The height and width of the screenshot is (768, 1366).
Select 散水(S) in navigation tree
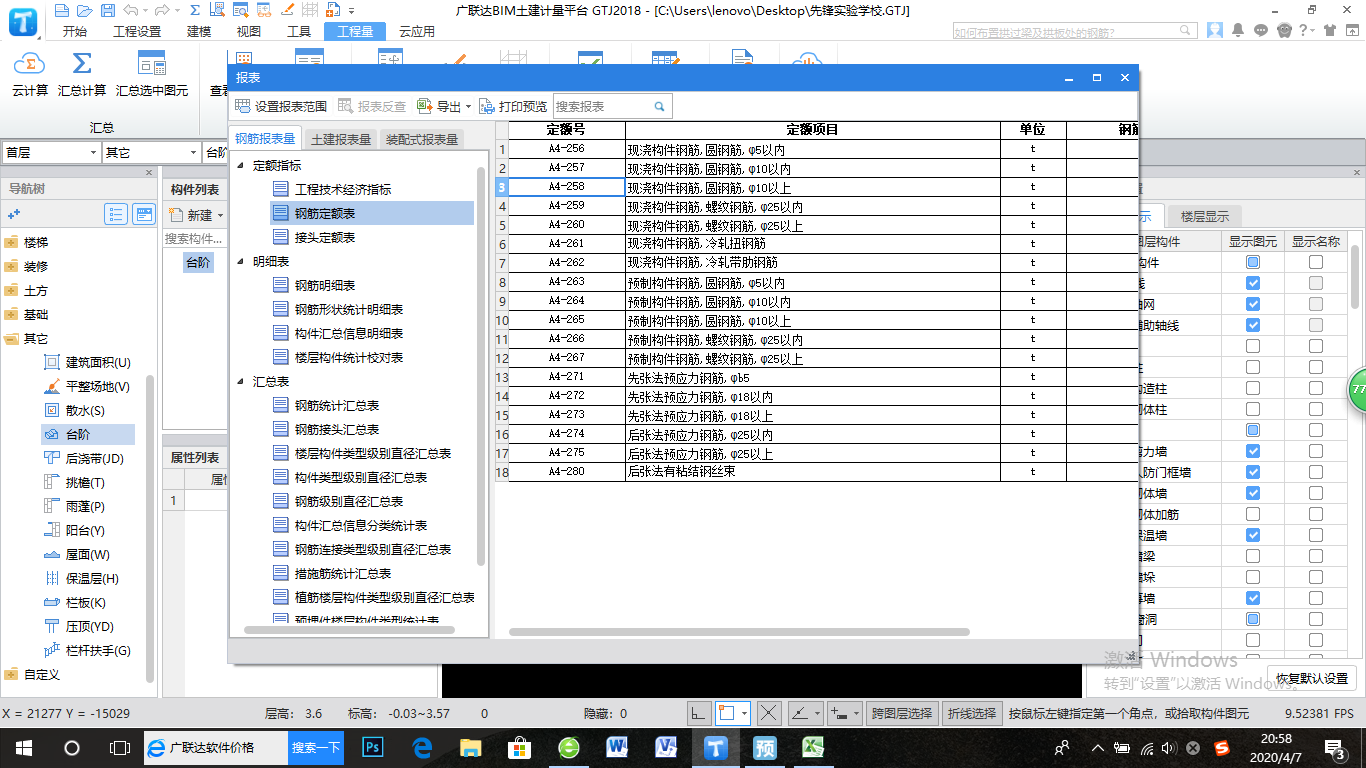75,410
